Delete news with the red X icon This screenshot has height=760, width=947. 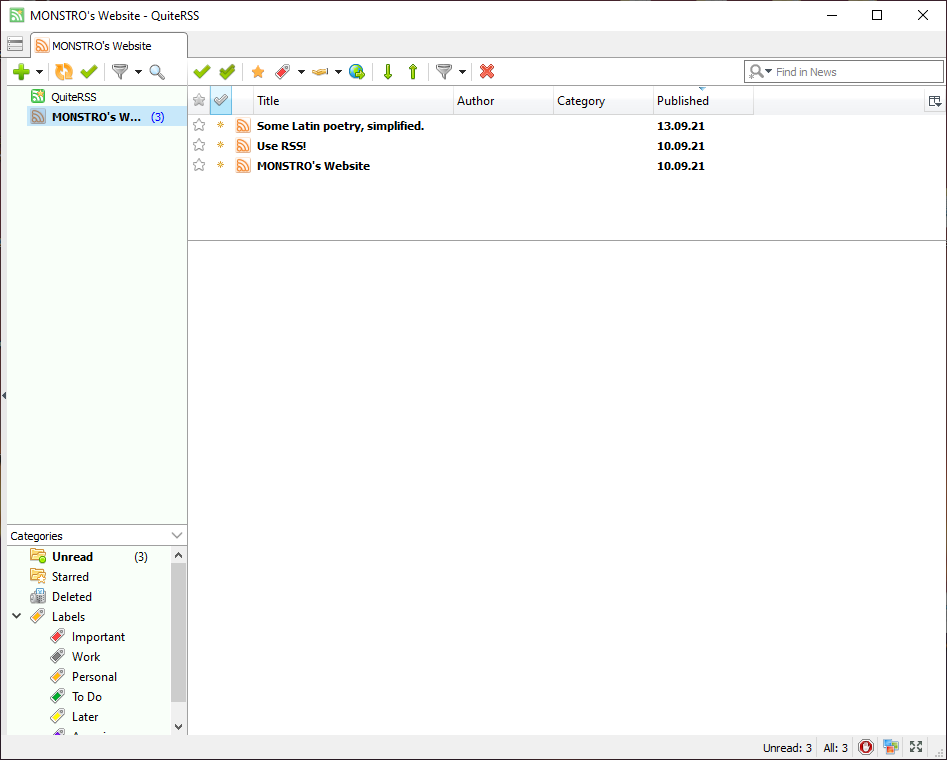[x=487, y=71]
